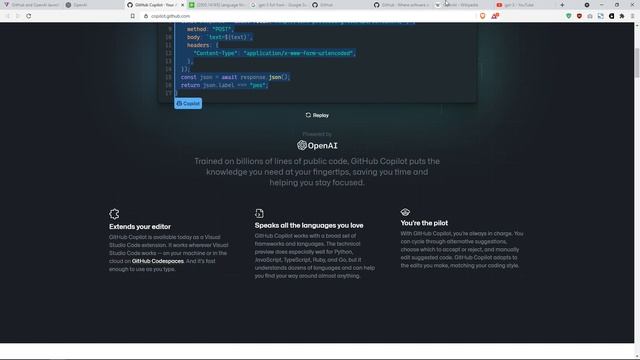640x360 pixels.
Task: Switch to the first tab about GitHub and OpenAI
Action: [x=31, y=5]
